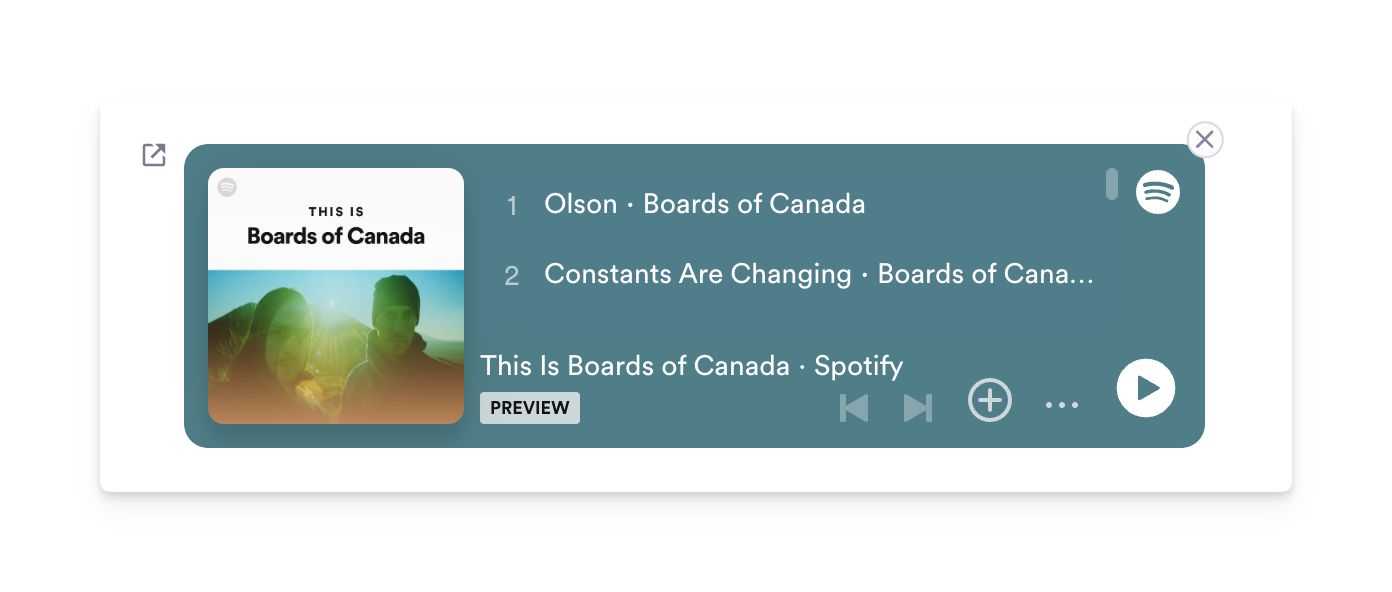Open the embed in a new window
Viewport: 1392px width, 592px height.
click(x=154, y=155)
